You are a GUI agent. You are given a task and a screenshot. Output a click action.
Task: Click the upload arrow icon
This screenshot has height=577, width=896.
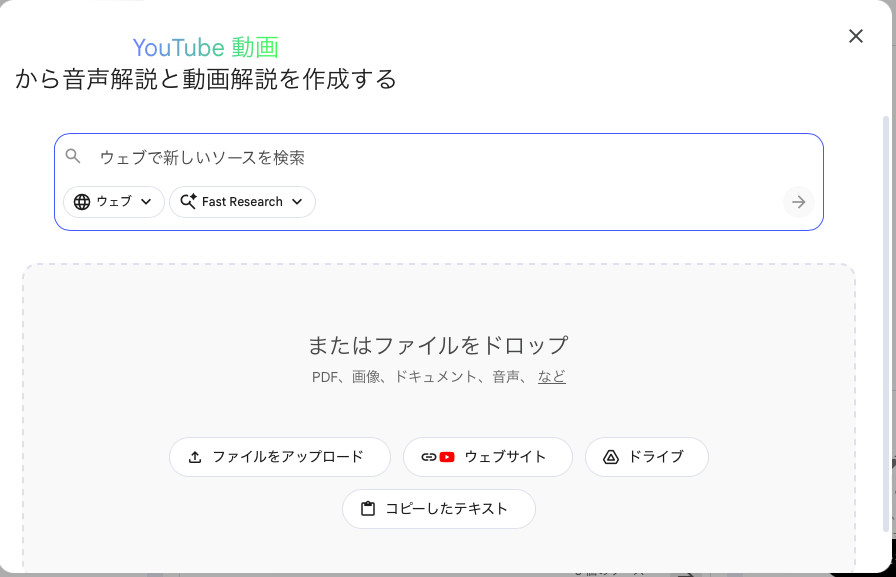pos(195,457)
